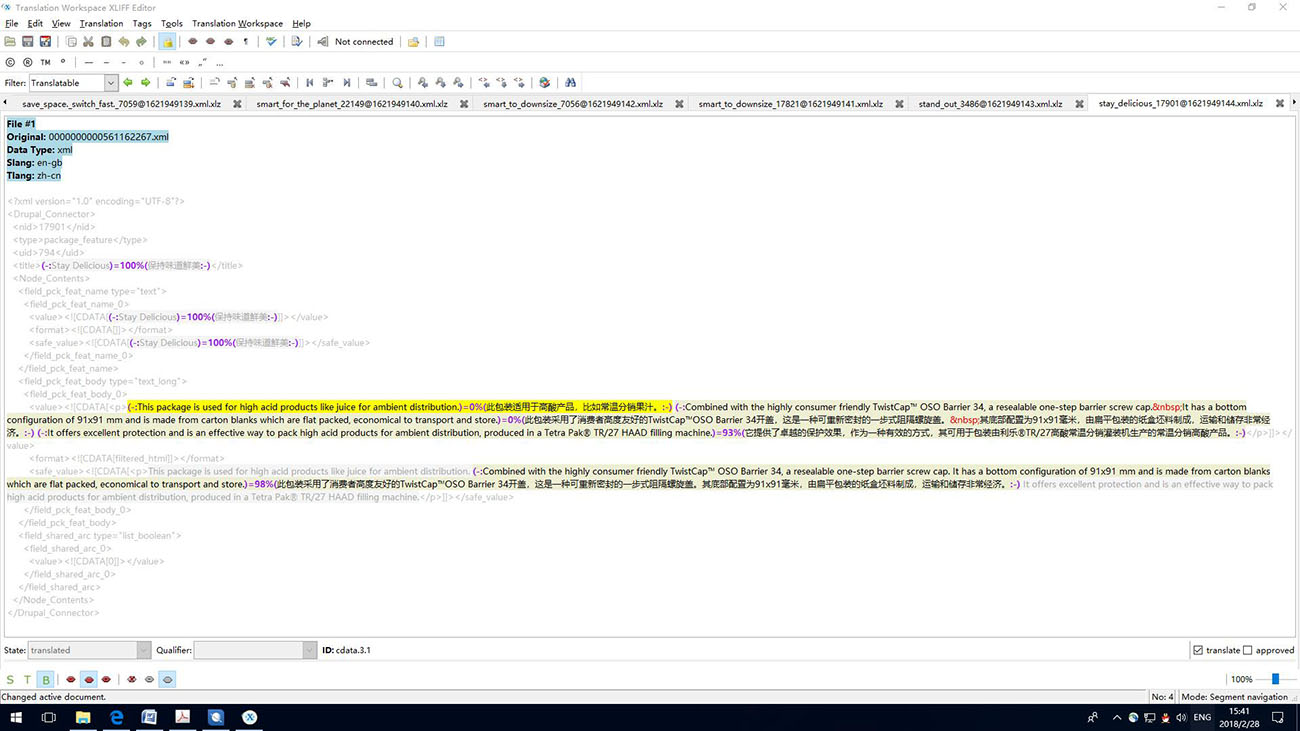
Task: Click the No: 4 status entry
Action: [1162, 697]
